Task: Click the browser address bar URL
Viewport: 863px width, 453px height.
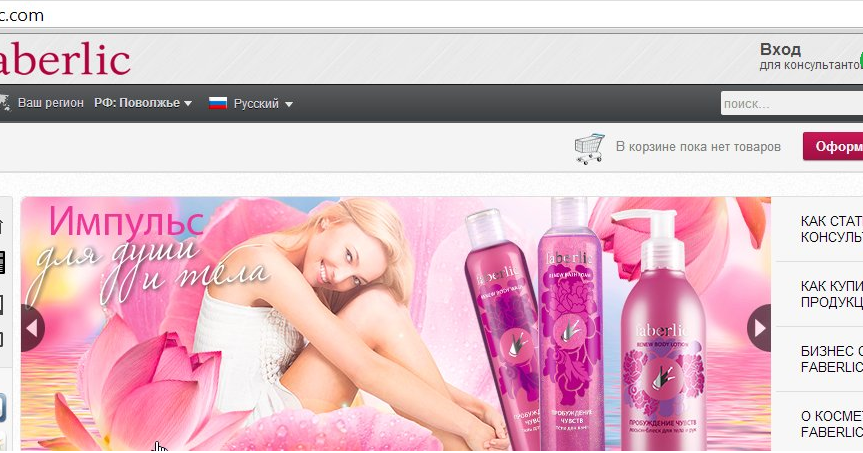Action: [22, 15]
